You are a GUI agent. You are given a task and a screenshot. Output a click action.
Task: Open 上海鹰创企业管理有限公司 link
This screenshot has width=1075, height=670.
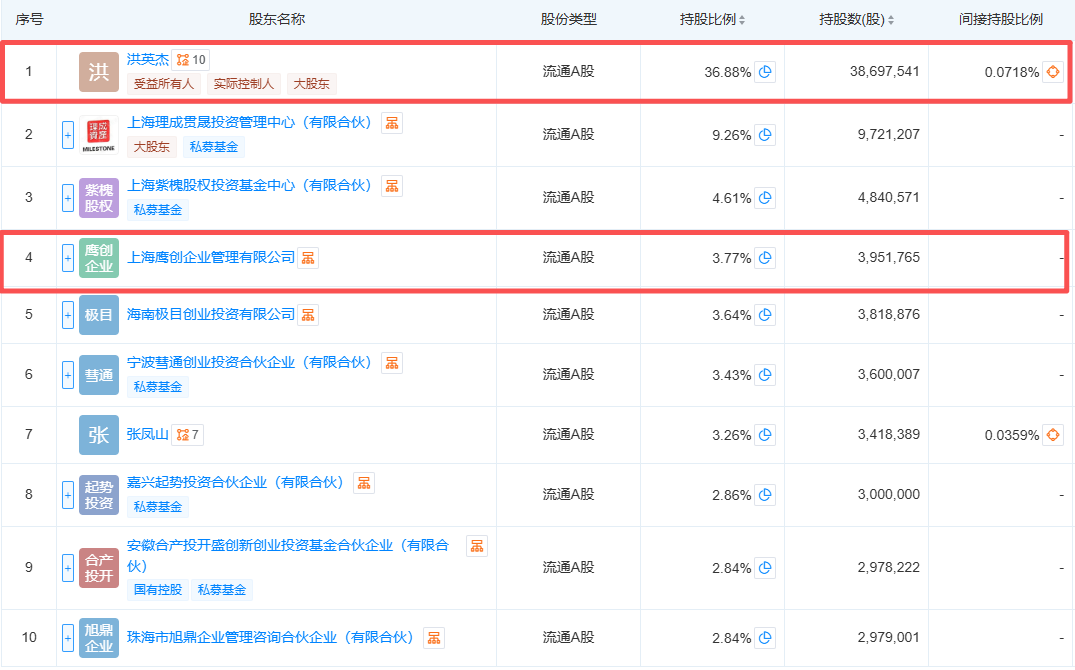[210, 258]
